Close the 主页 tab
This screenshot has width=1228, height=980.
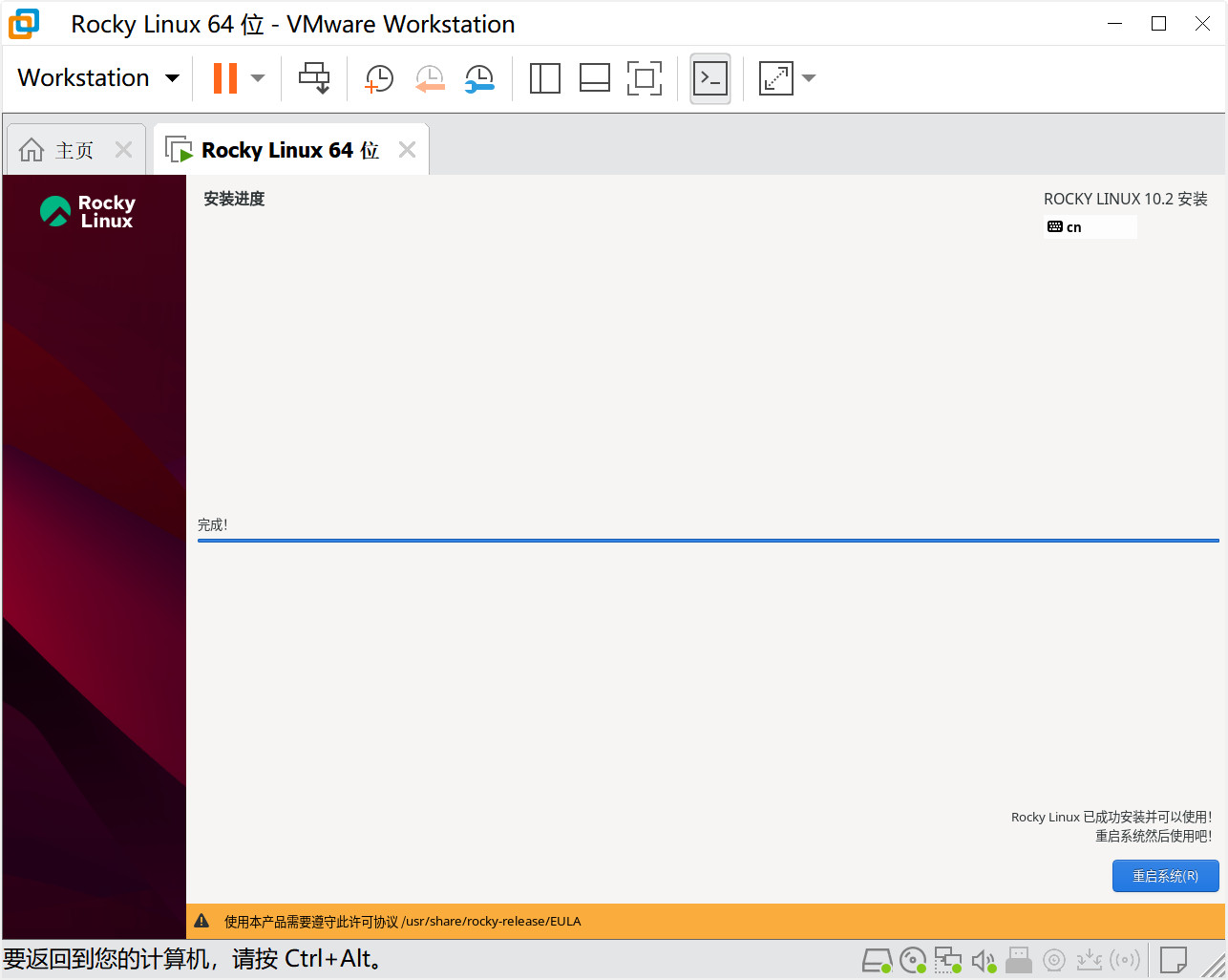(123, 149)
